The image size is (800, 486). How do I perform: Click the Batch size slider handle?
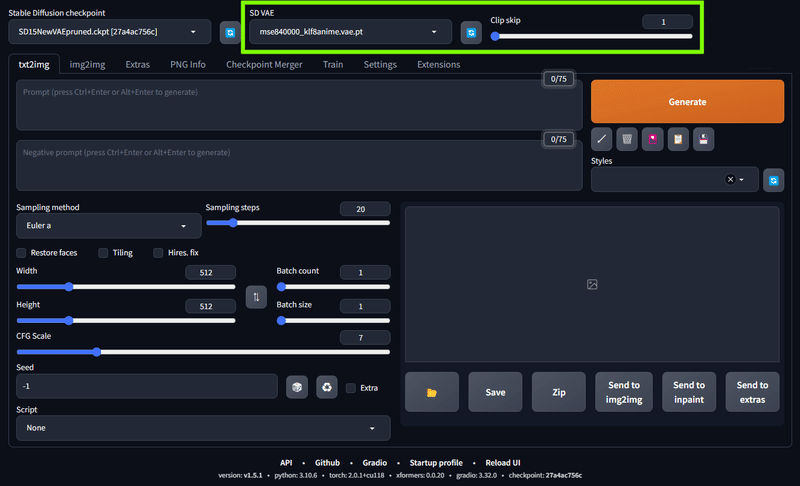(281, 321)
